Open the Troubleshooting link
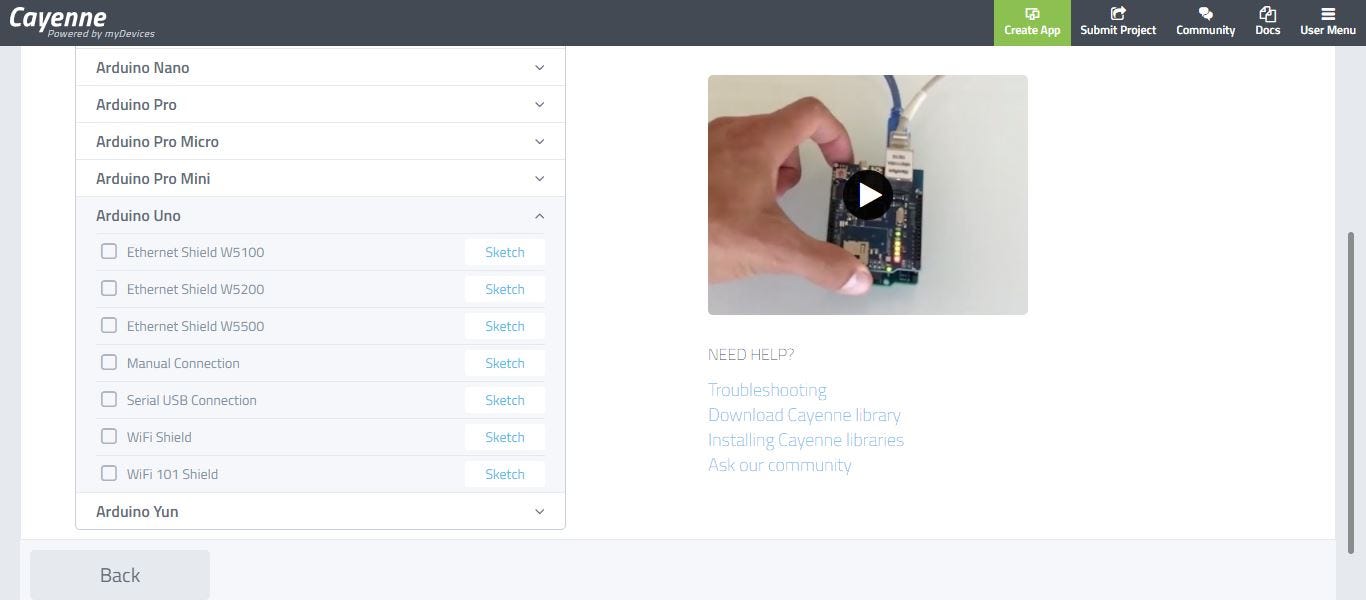Viewport: 1366px width, 600px height. [766, 389]
